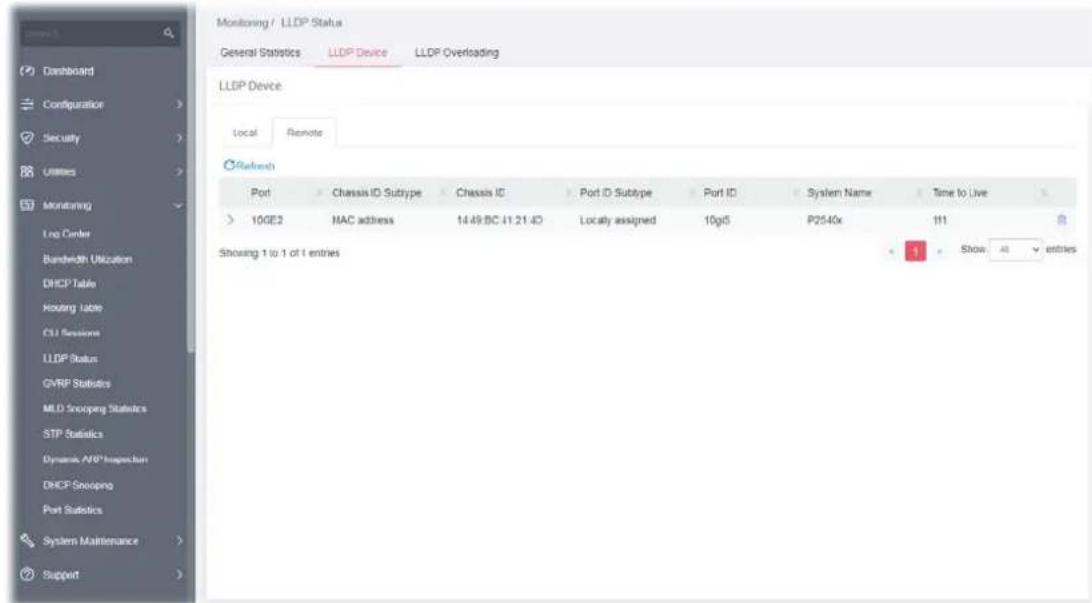Click the system name P2540x
The width and height of the screenshot is (1092, 603).
(x=825, y=220)
